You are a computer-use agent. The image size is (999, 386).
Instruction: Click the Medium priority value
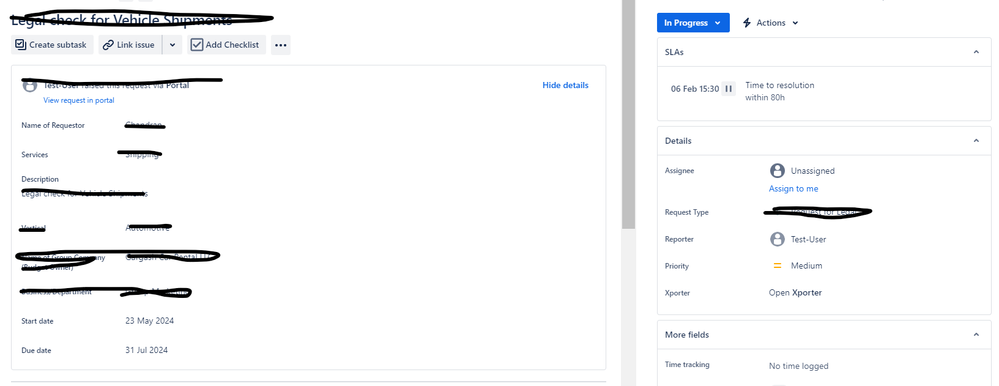pos(807,266)
